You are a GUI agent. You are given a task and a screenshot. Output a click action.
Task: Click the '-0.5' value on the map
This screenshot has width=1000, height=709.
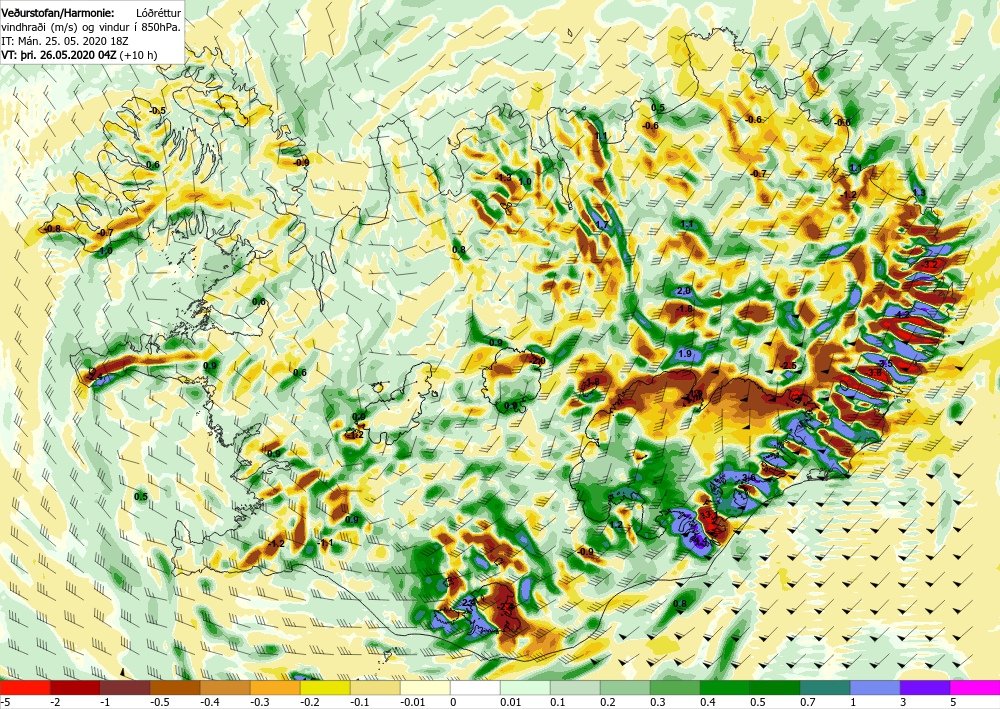[157, 111]
